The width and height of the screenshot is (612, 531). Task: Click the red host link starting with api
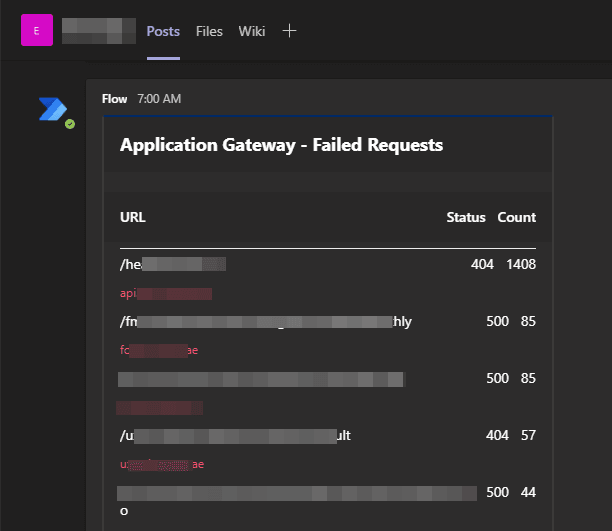click(165, 294)
